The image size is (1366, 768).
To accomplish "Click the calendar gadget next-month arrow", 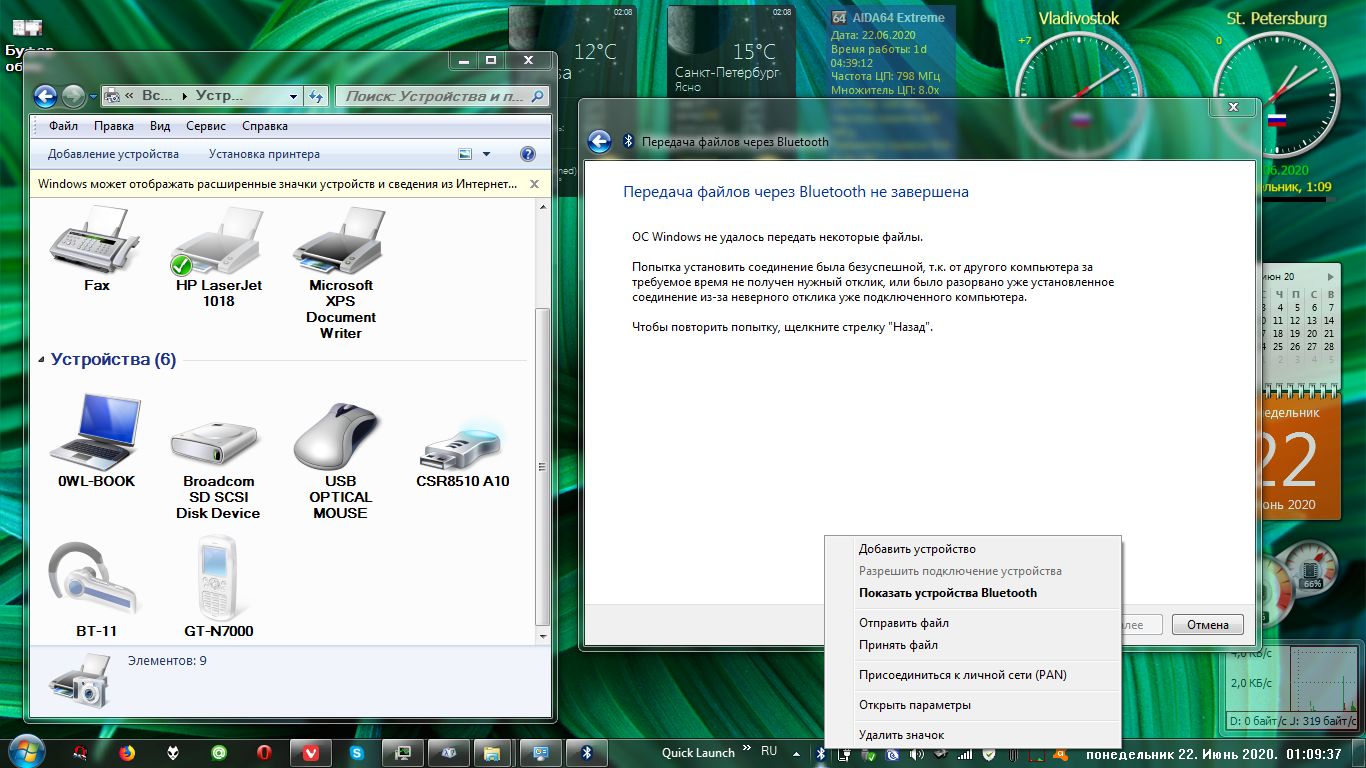I will click(1331, 276).
